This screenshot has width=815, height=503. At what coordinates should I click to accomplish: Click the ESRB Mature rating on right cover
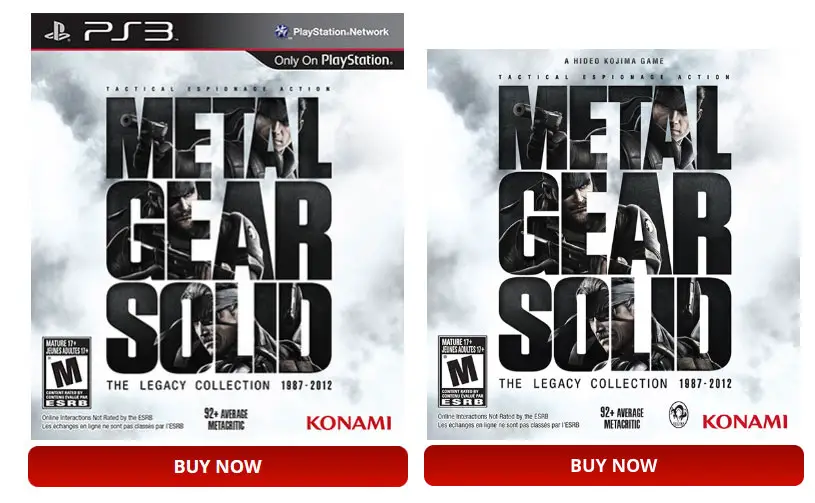point(462,370)
